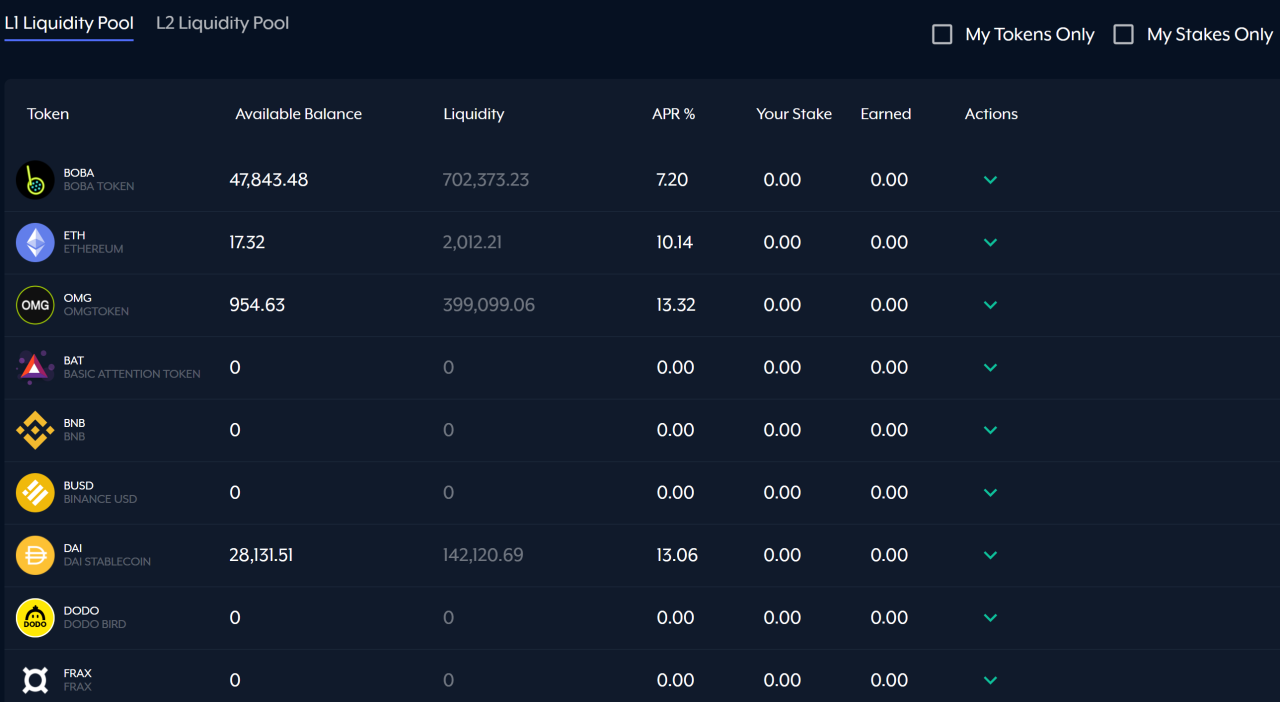Open actions chevron for OMG row

pyautogui.click(x=990, y=305)
